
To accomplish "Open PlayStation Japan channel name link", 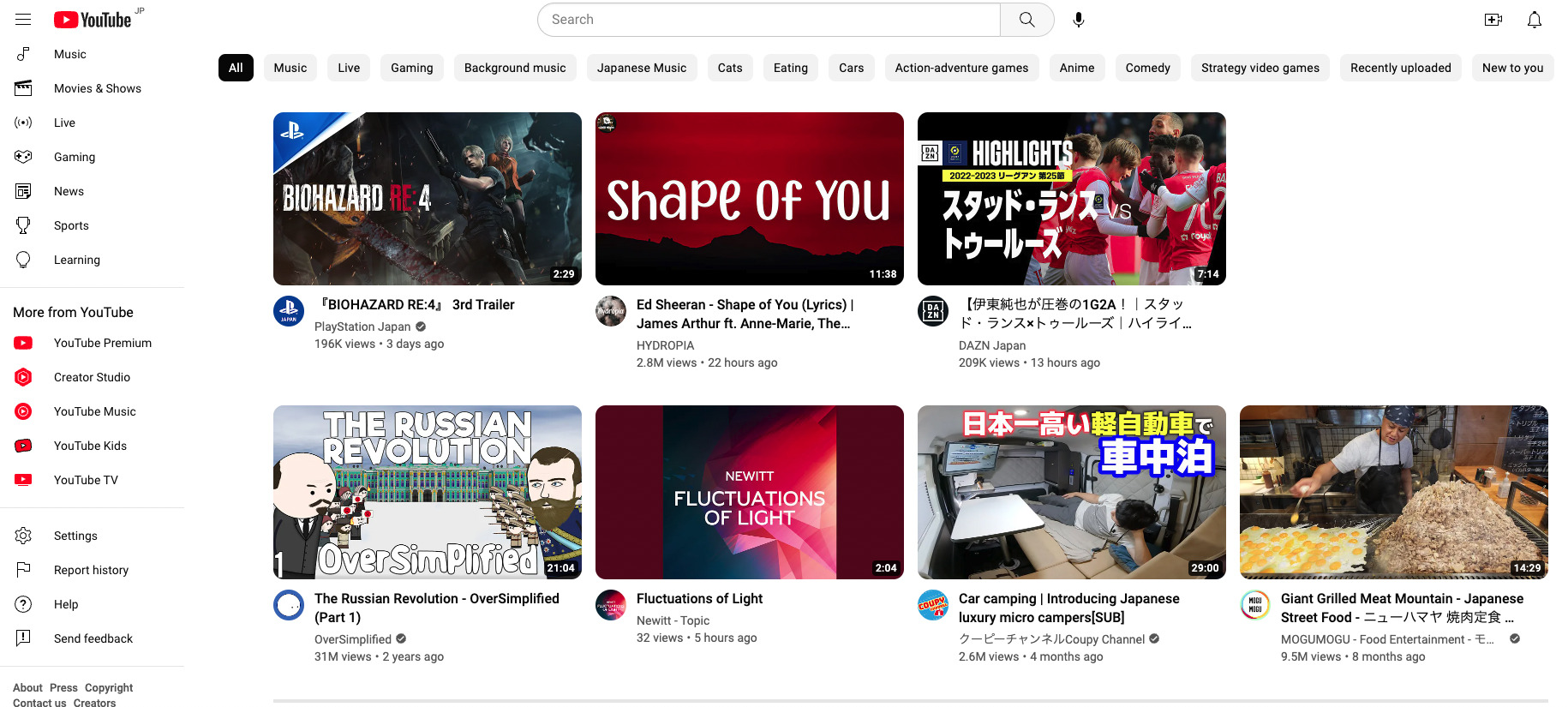I will tap(362, 327).
